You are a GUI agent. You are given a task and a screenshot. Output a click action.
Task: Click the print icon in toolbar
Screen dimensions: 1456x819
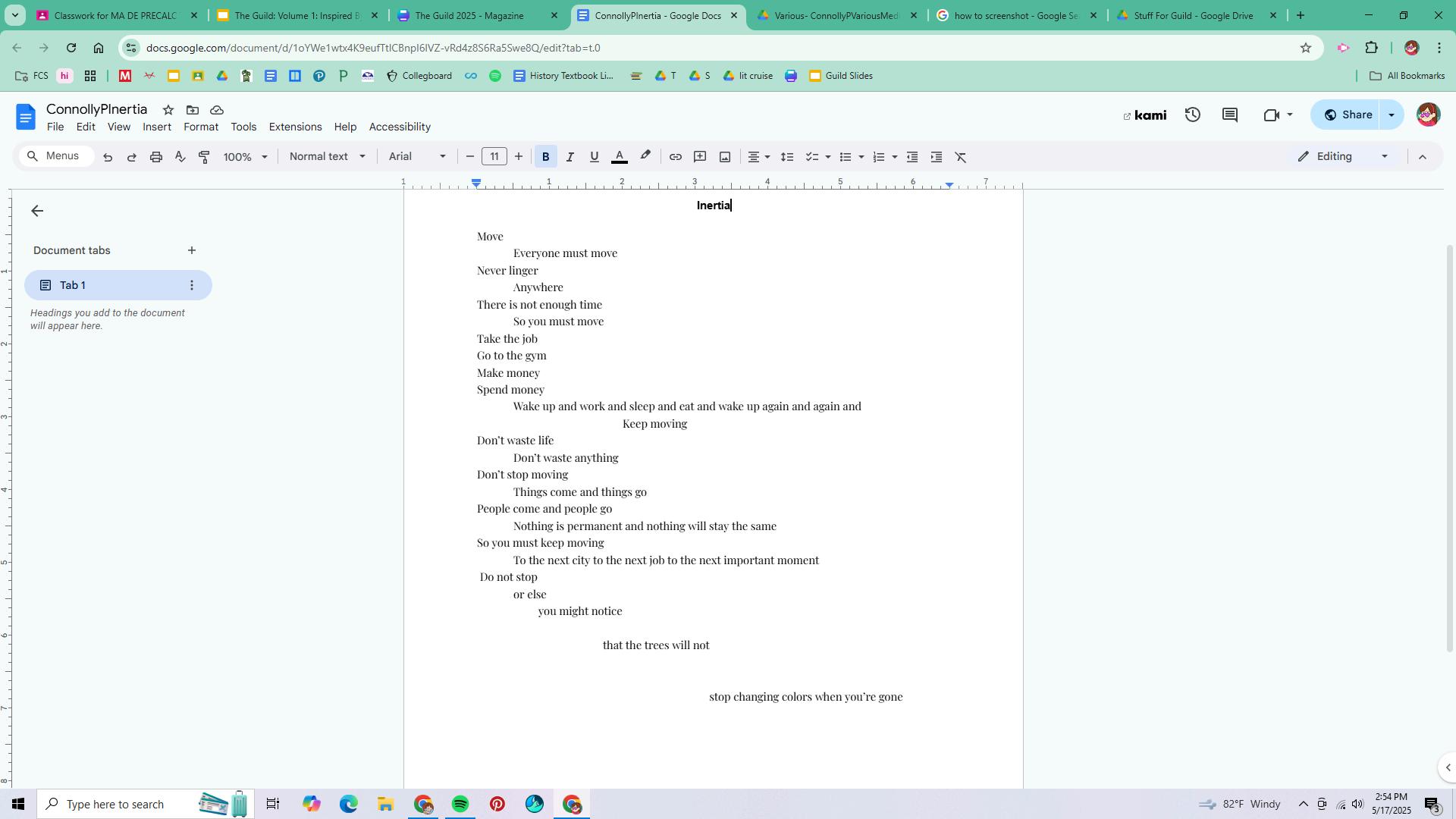point(155,157)
